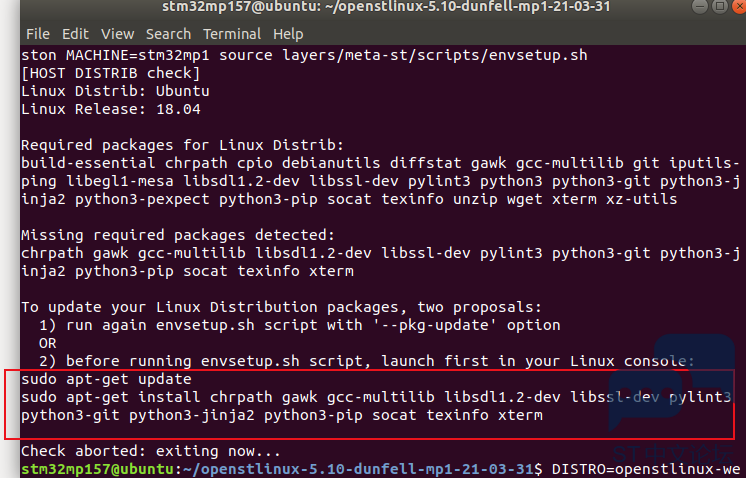Click the 'sudo apt-get install chrpath' command line
The height and width of the screenshot is (478, 746).
pos(376,397)
